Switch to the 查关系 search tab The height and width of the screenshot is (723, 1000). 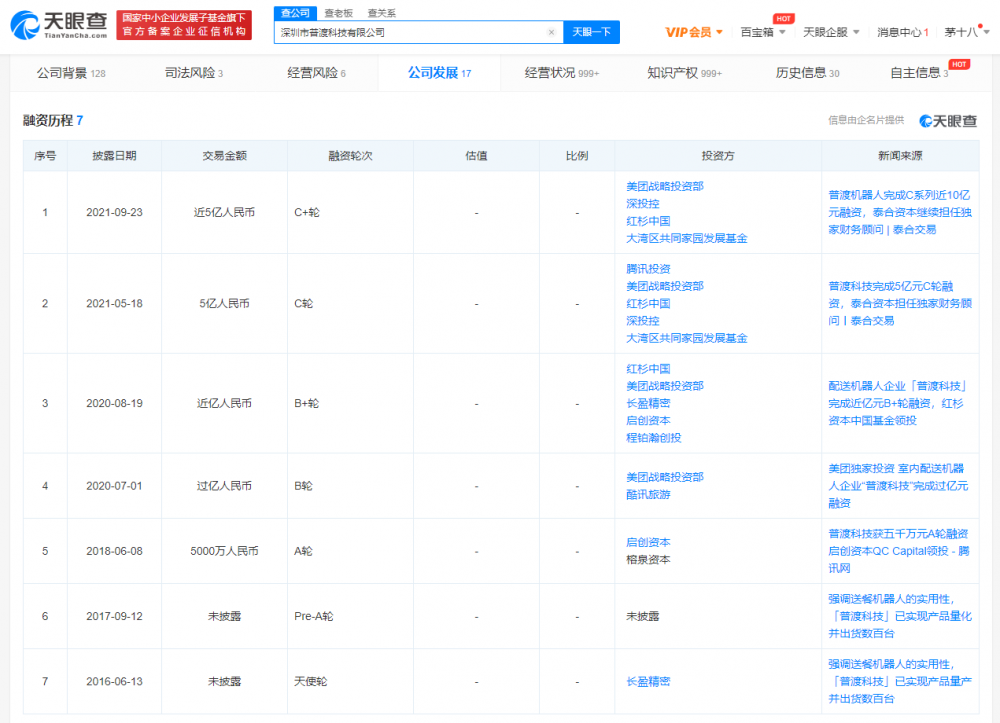pyautogui.click(x=382, y=13)
